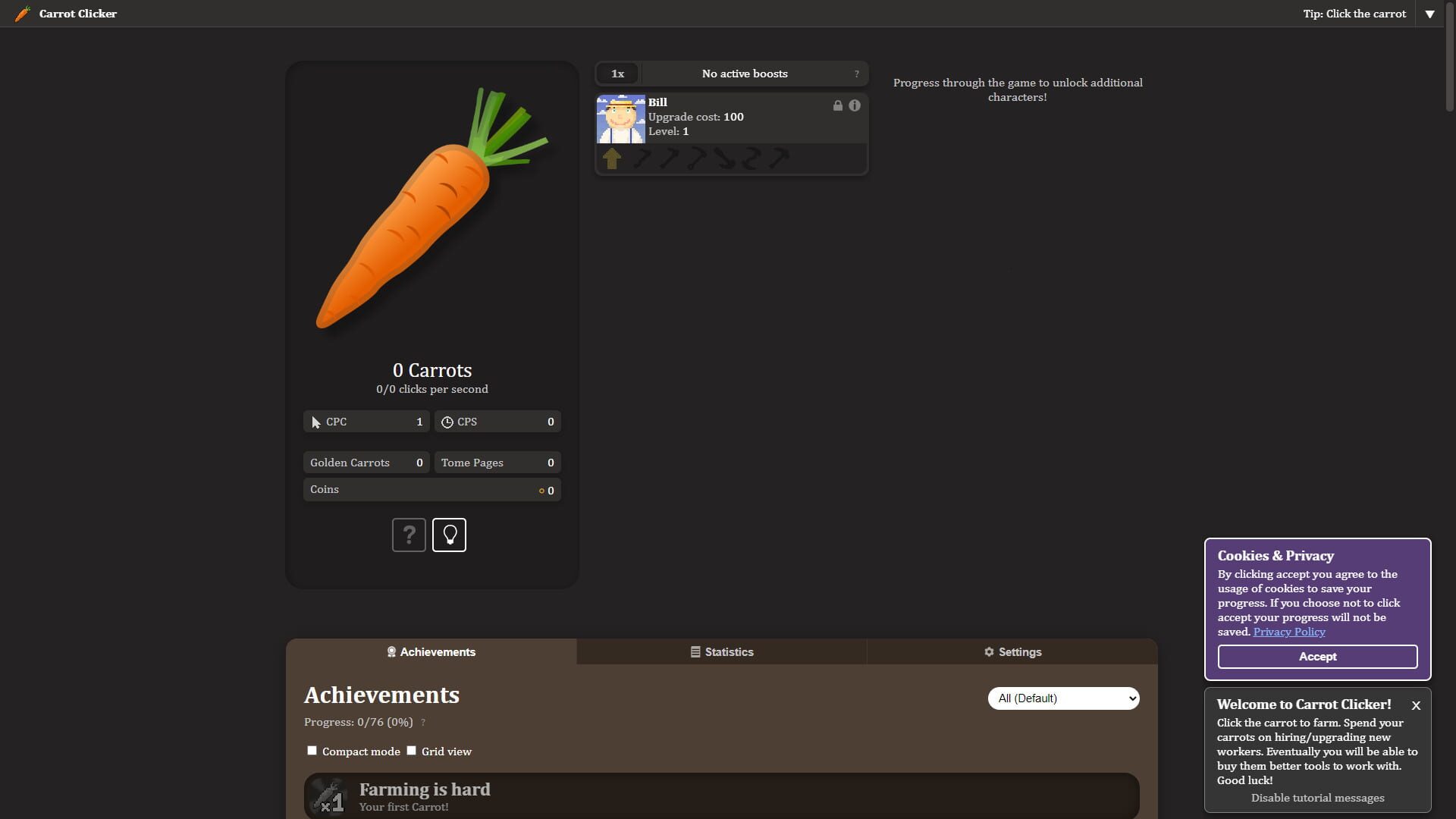Open the All (Default) achievements filter

(x=1063, y=698)
